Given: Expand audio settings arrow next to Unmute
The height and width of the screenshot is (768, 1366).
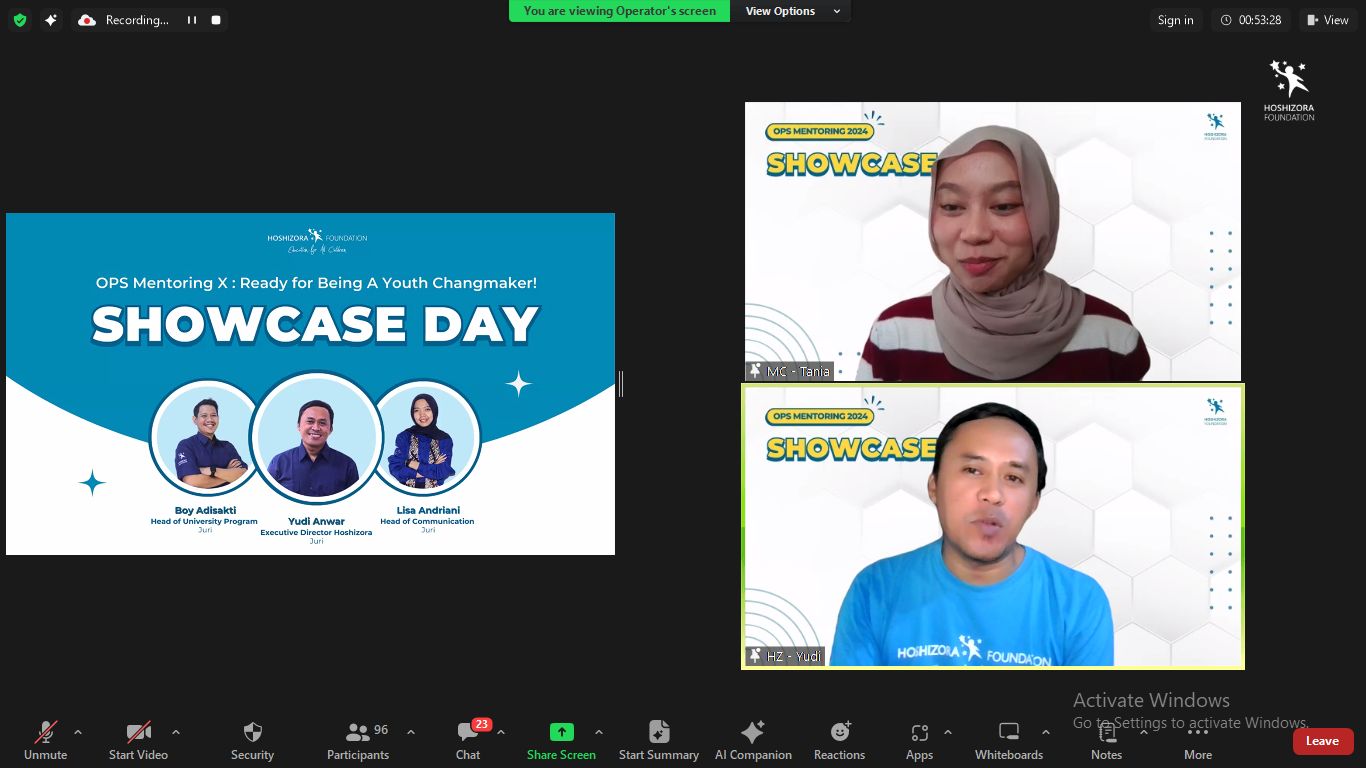Looking at the screenshot, I should click(78, 732).
